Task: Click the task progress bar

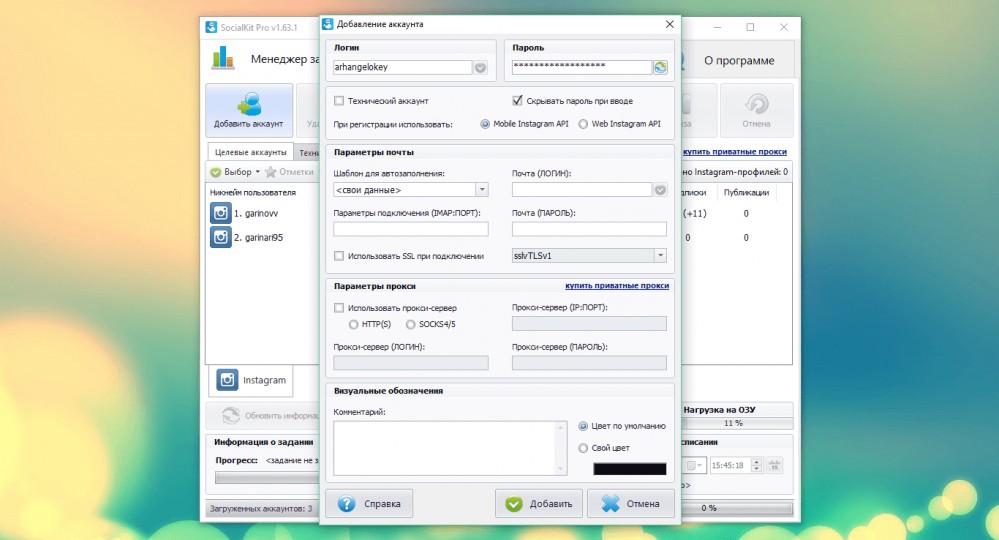Action: (x=268, y=478)
